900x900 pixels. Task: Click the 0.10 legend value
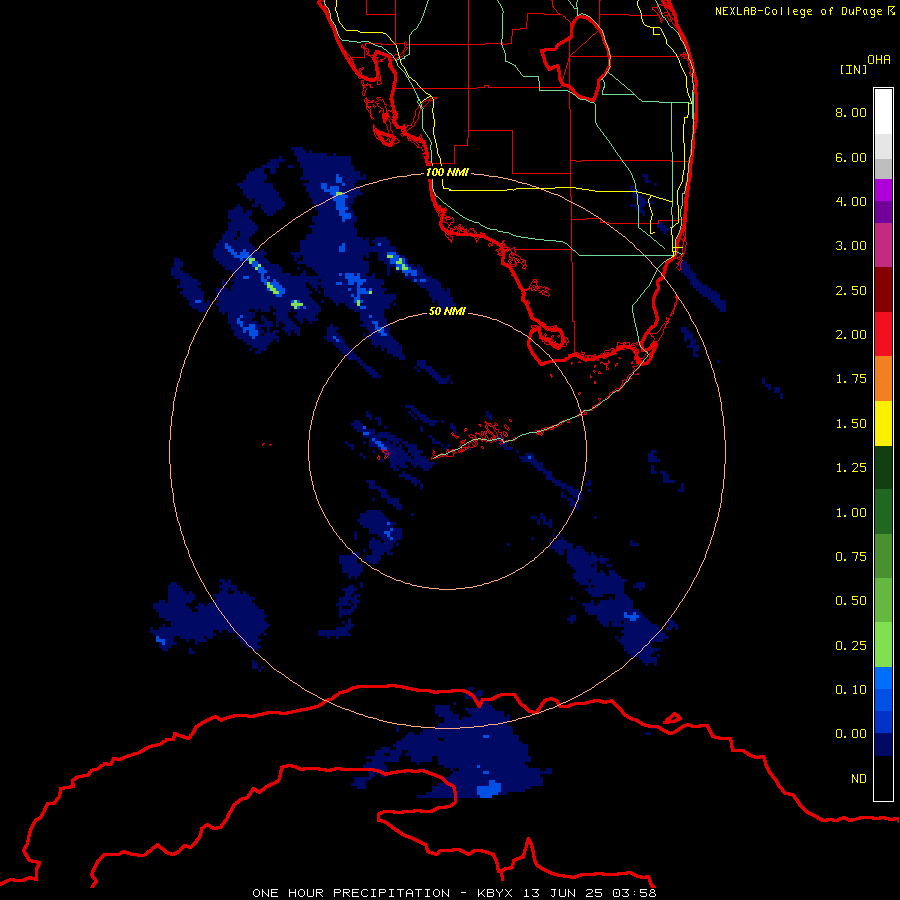[x=851, y=690]
